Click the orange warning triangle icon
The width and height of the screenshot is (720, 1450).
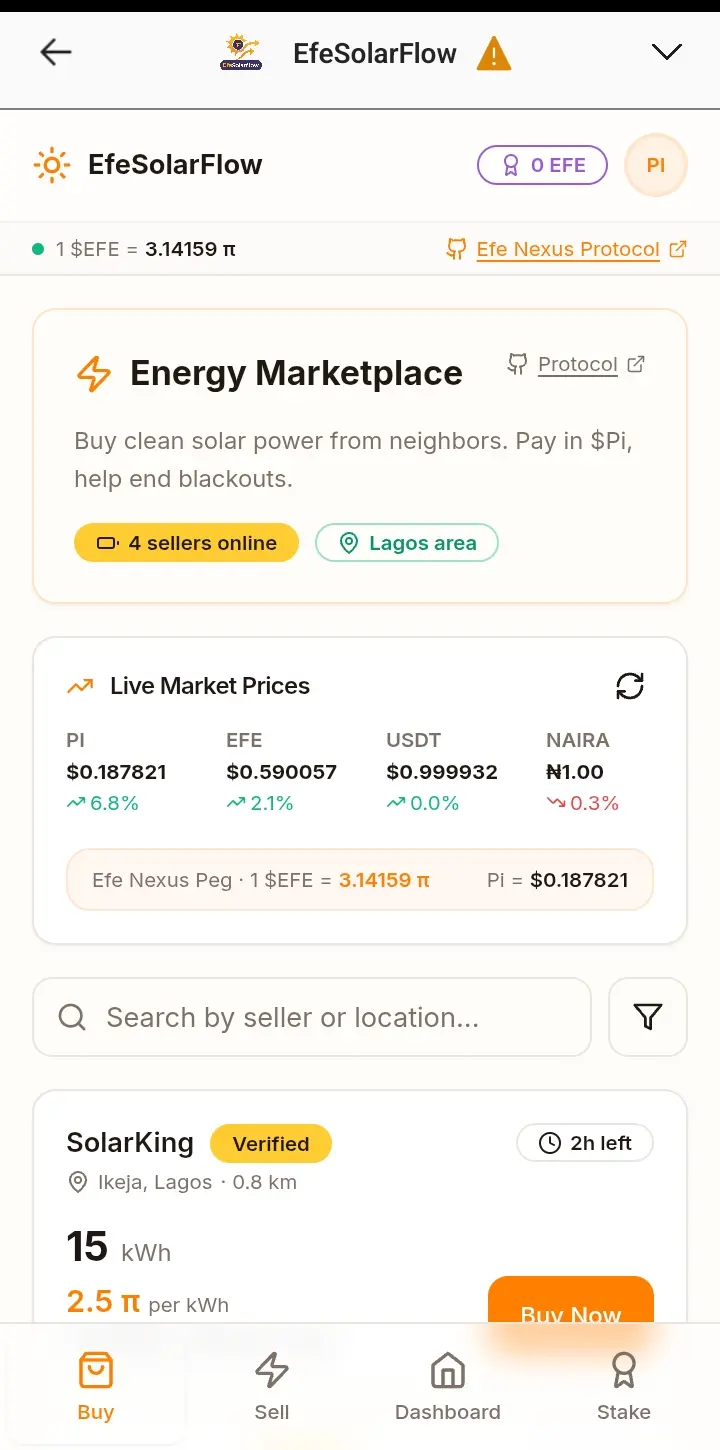point(494,54)
